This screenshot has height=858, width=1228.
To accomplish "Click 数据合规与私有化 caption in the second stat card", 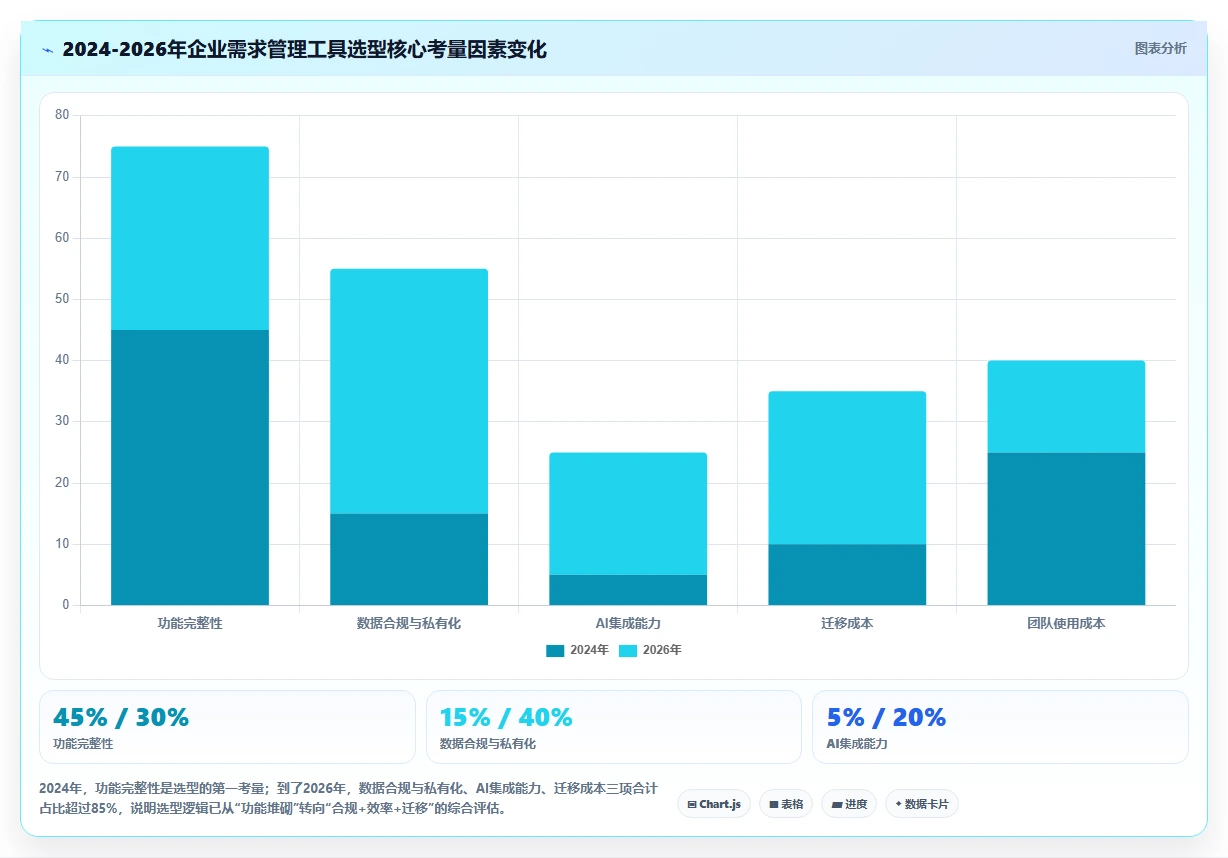I will pos(488,744).
